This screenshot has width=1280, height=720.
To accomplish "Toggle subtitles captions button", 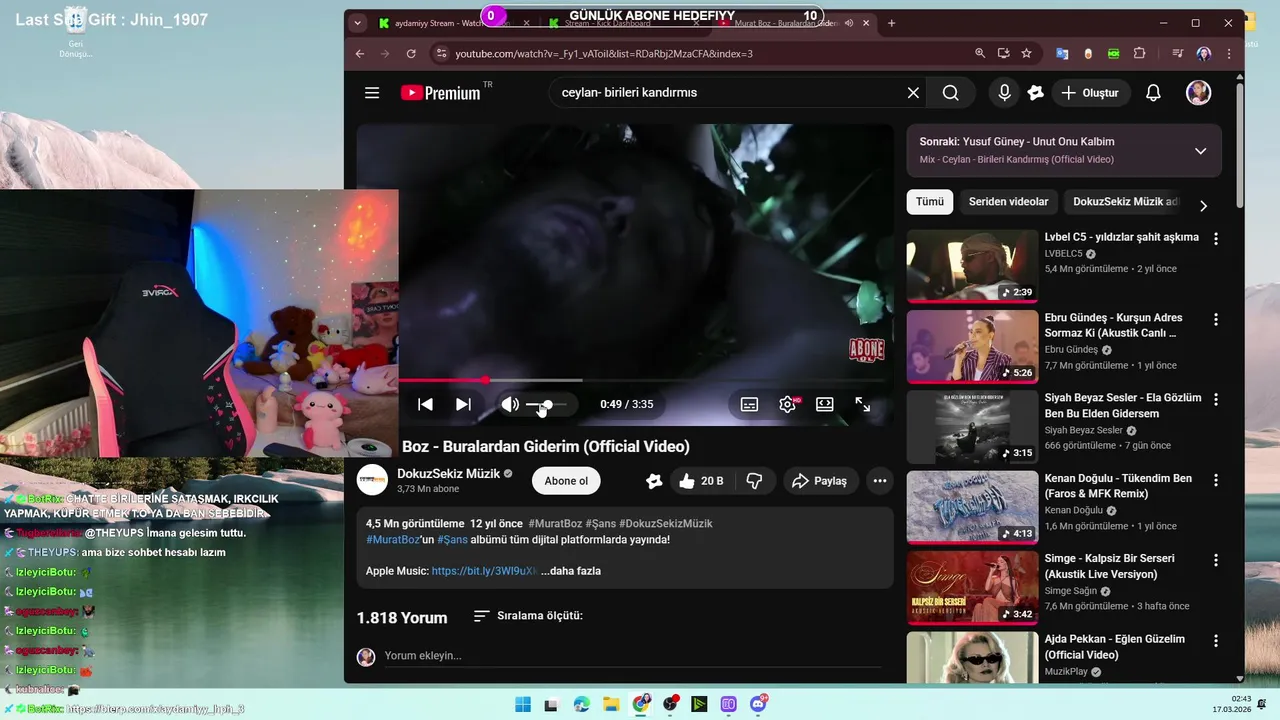I will (749, 404).
